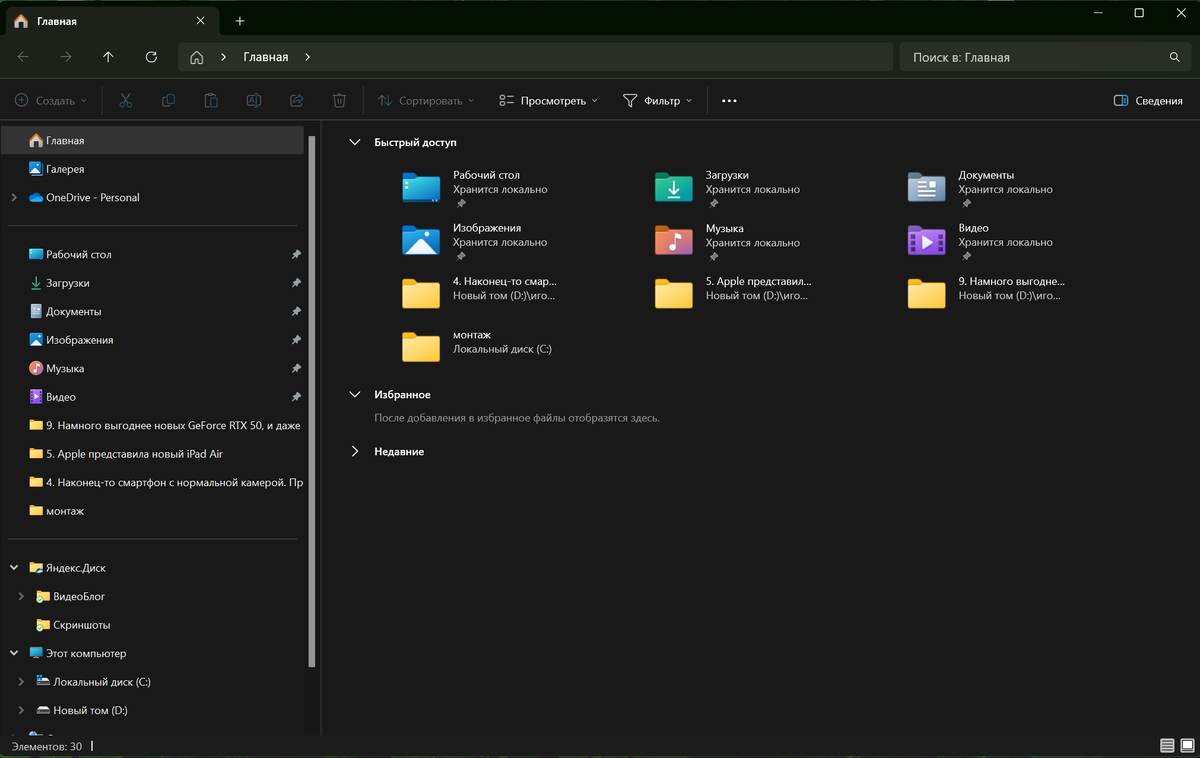
Task: Unpin Музыка in sidebar via pin icon
Action: click(x=296, y=369)
